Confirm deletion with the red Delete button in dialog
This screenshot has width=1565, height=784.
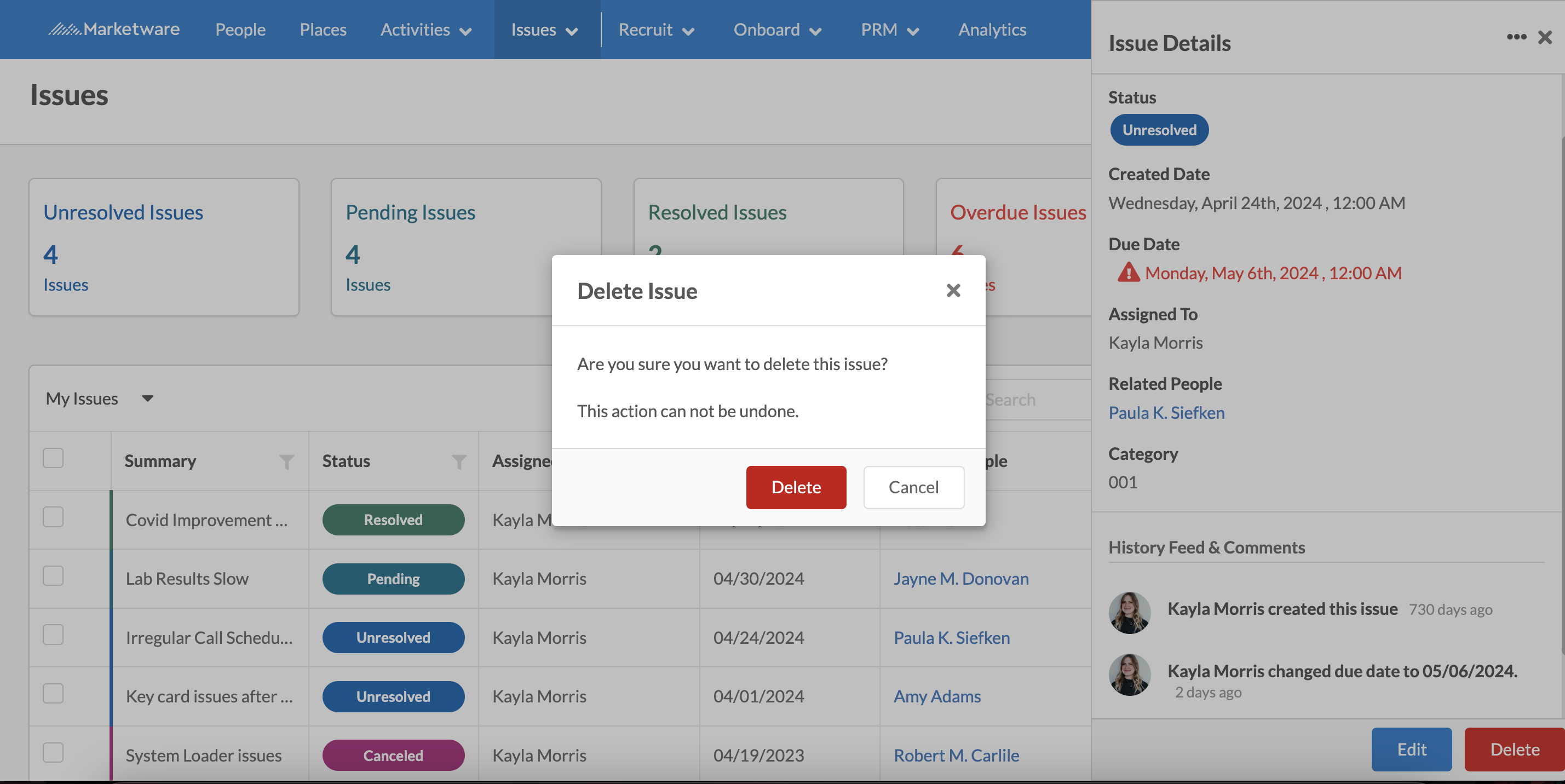[x=796, y=487]
